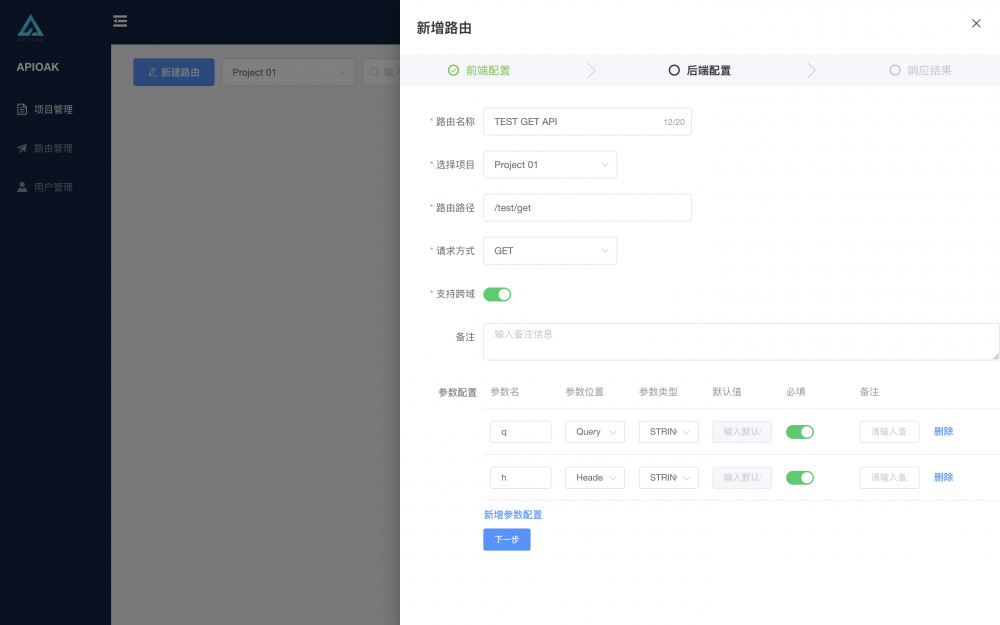Delete parameter q via its 删除 link
This screenshot has width=1000, height=625.
click(943, 431)
